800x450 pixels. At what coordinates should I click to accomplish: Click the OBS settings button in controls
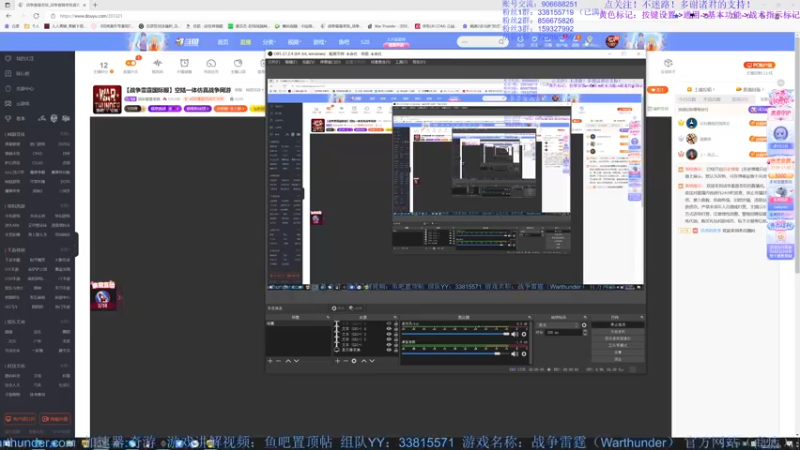(618, 352)
